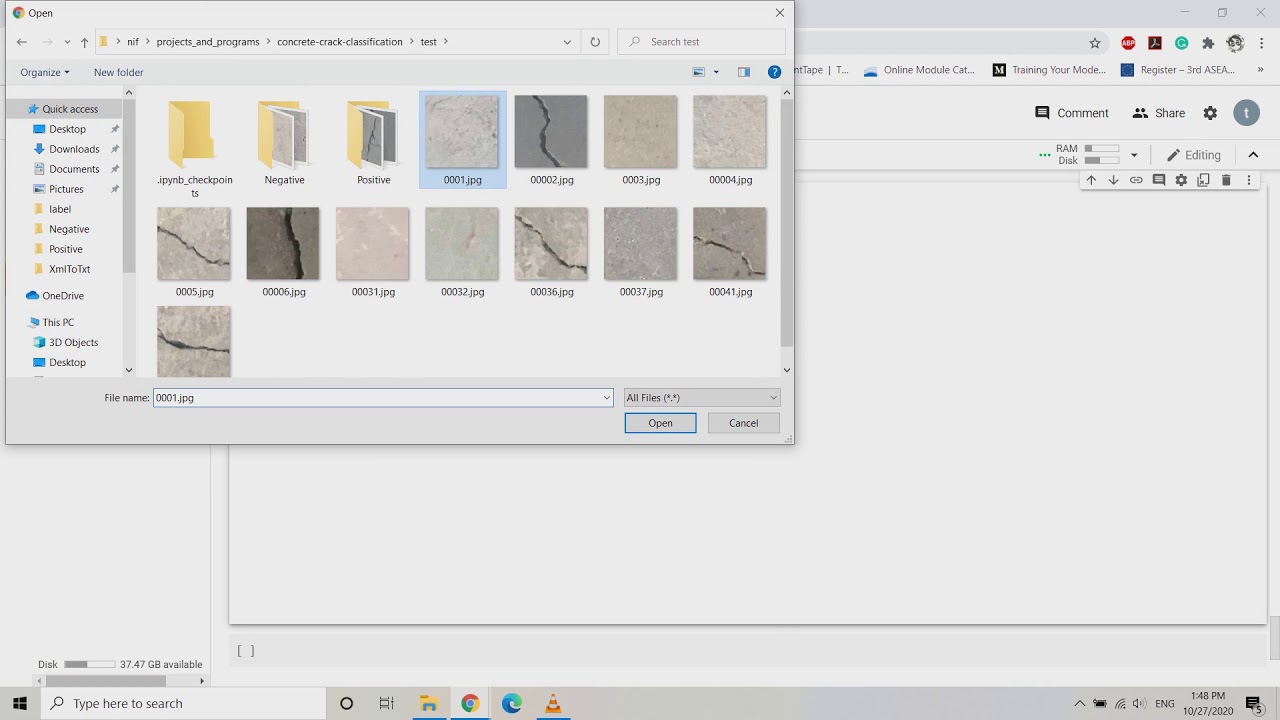
Task: Move cell up with the up arrow icon
Action: (x=1091, y=180)
